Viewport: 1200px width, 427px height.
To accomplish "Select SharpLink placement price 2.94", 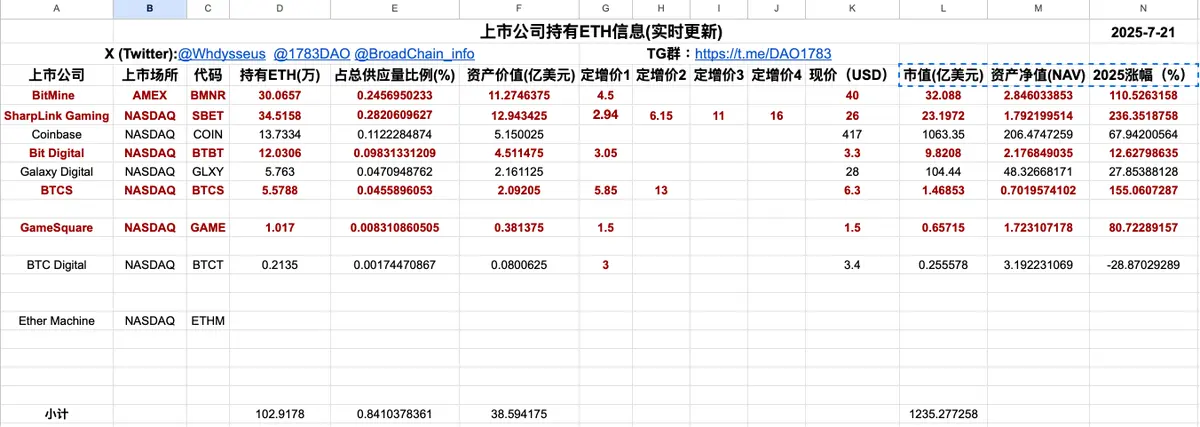I will (x=605, y=116).
